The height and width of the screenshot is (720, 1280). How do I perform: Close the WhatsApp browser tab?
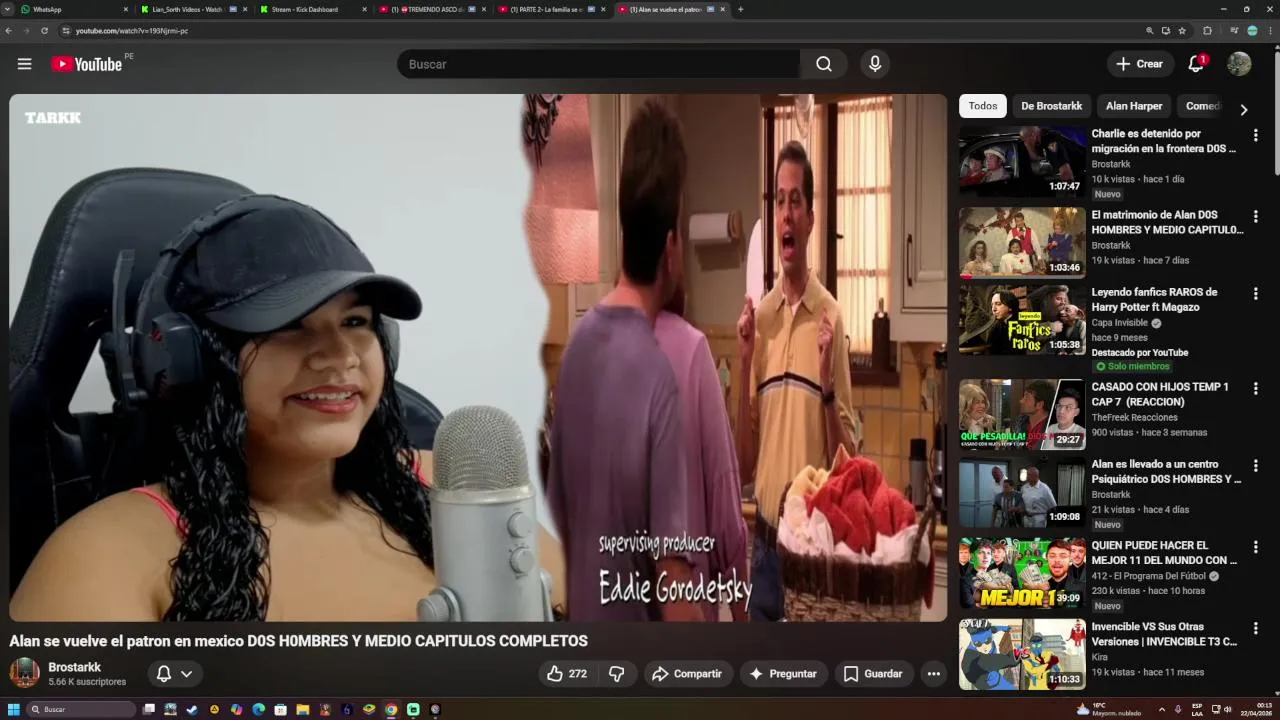126,9
